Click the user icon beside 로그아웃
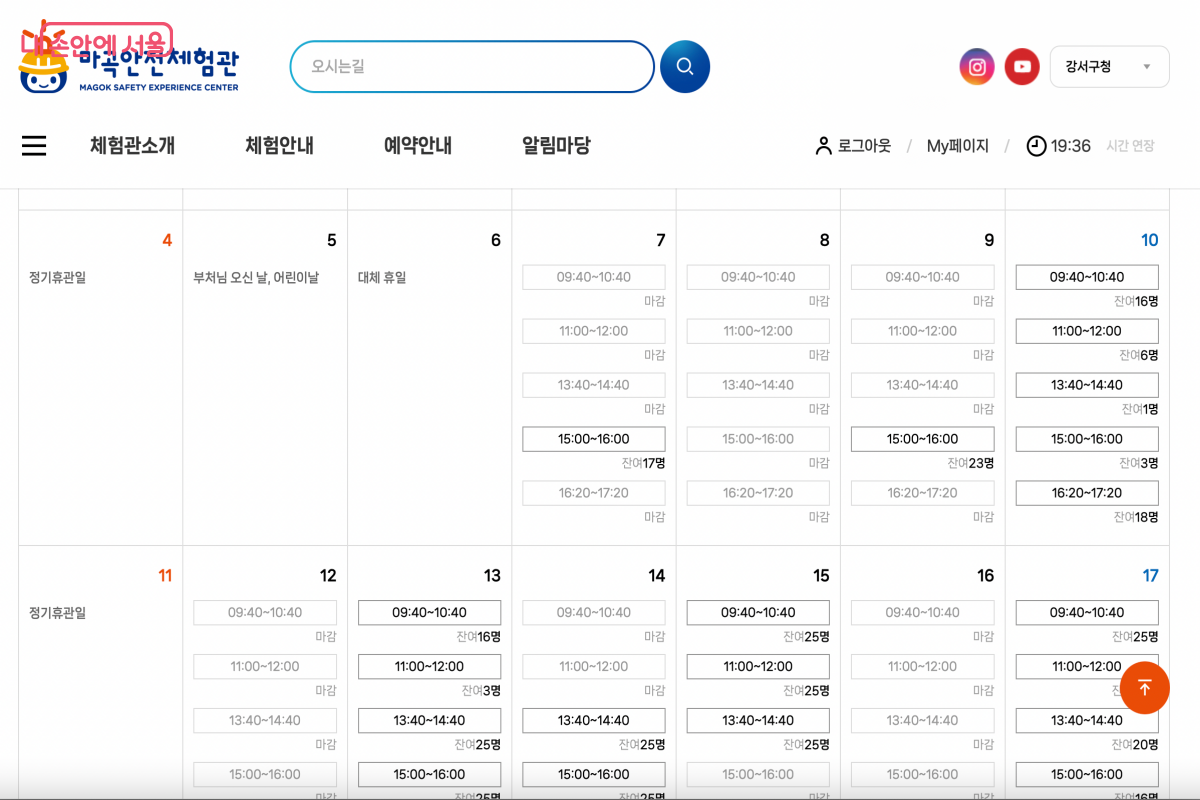This screenshot has width=1200, height=800. pyautogui.click(x=823, y=146)
